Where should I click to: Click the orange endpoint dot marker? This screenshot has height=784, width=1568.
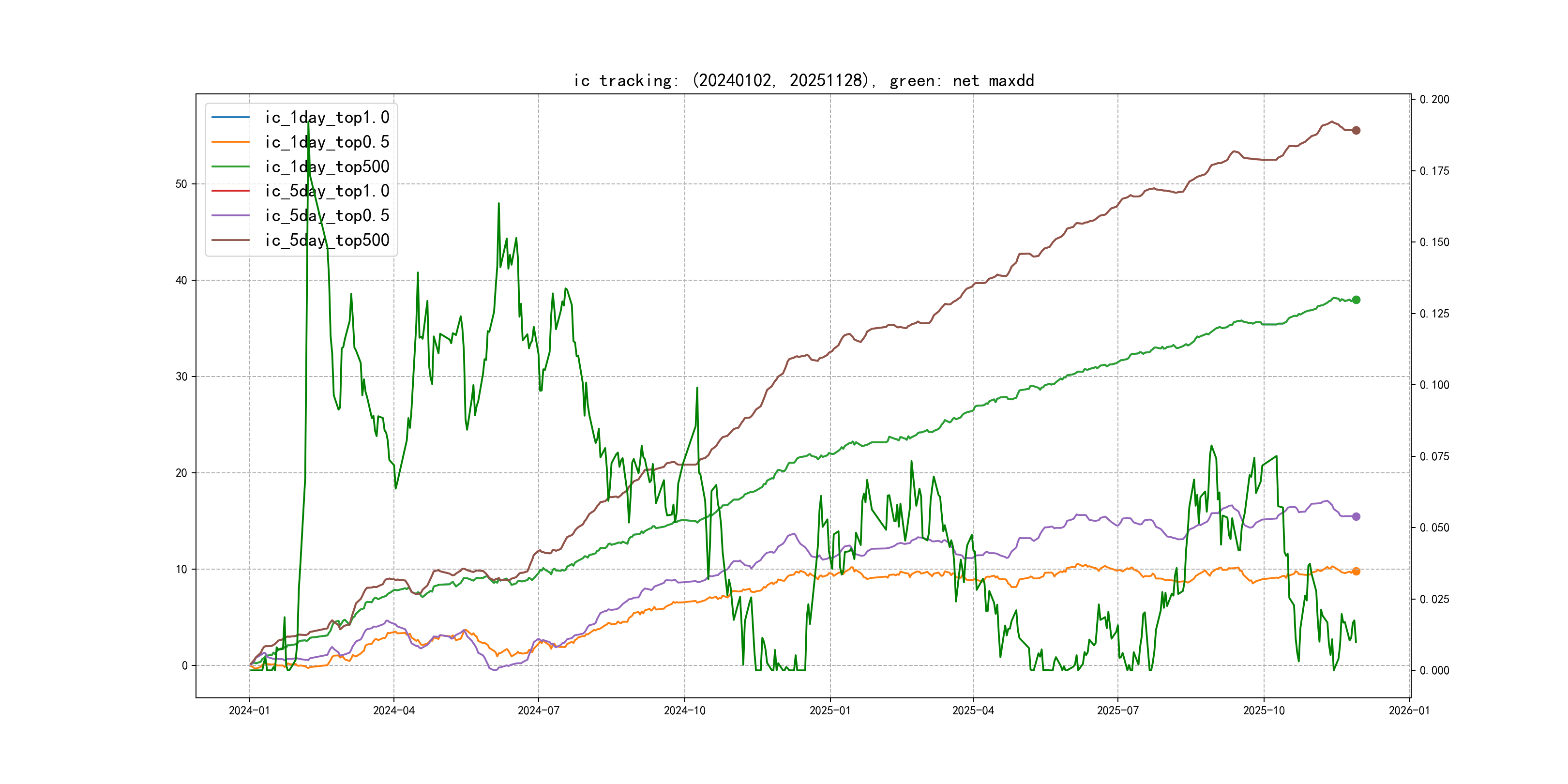click(x=1356, y=571)
